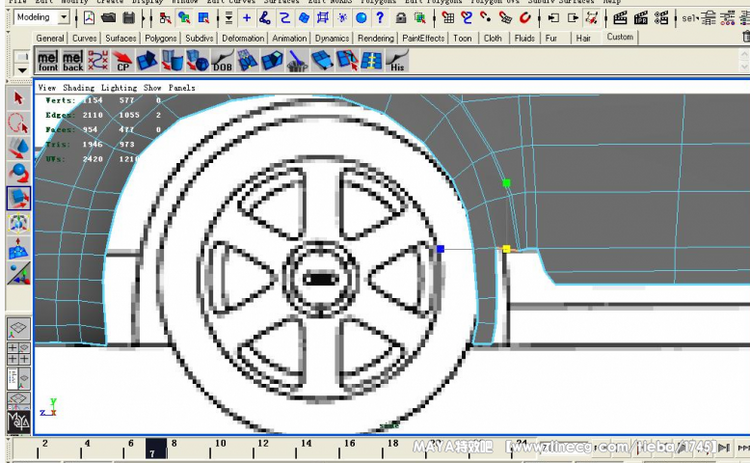Viewport: 750px width, 463px height.
Task: Click the Show Manipulator tool
Action: pyautogui.click(x=18, y=273)
